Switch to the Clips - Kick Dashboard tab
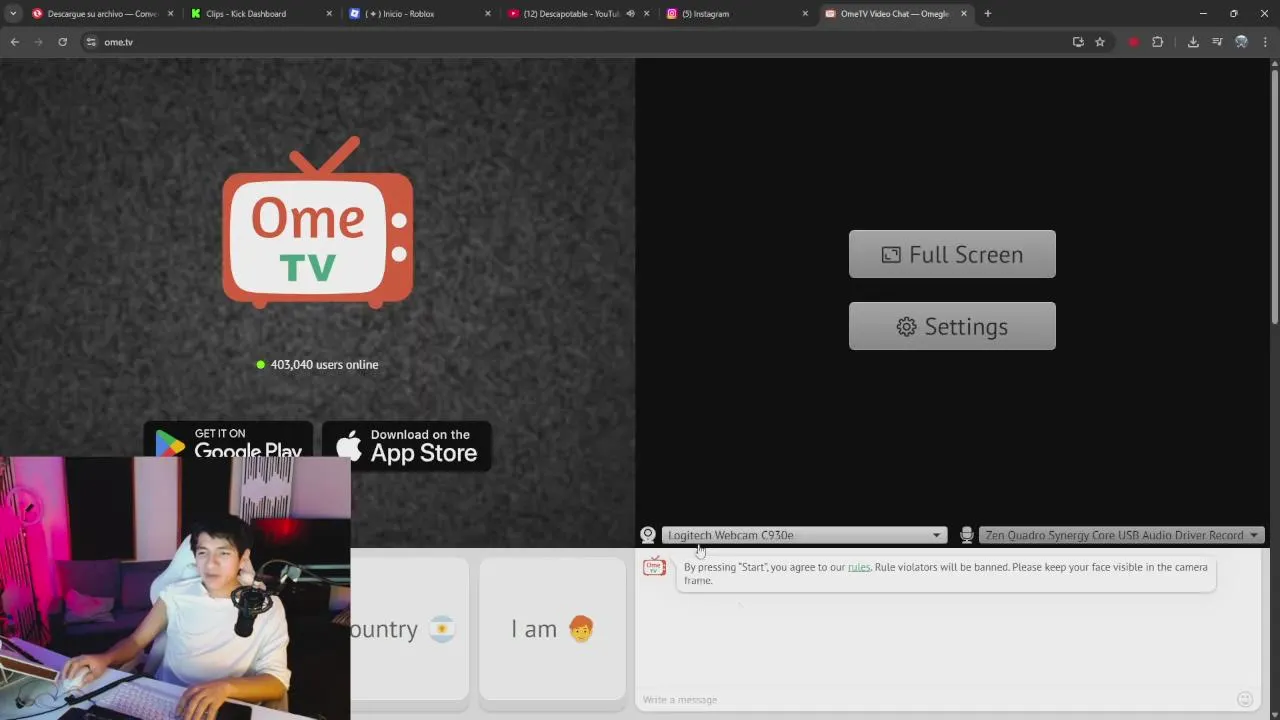This screenshot has width=1280, height=720. (262, 14)
